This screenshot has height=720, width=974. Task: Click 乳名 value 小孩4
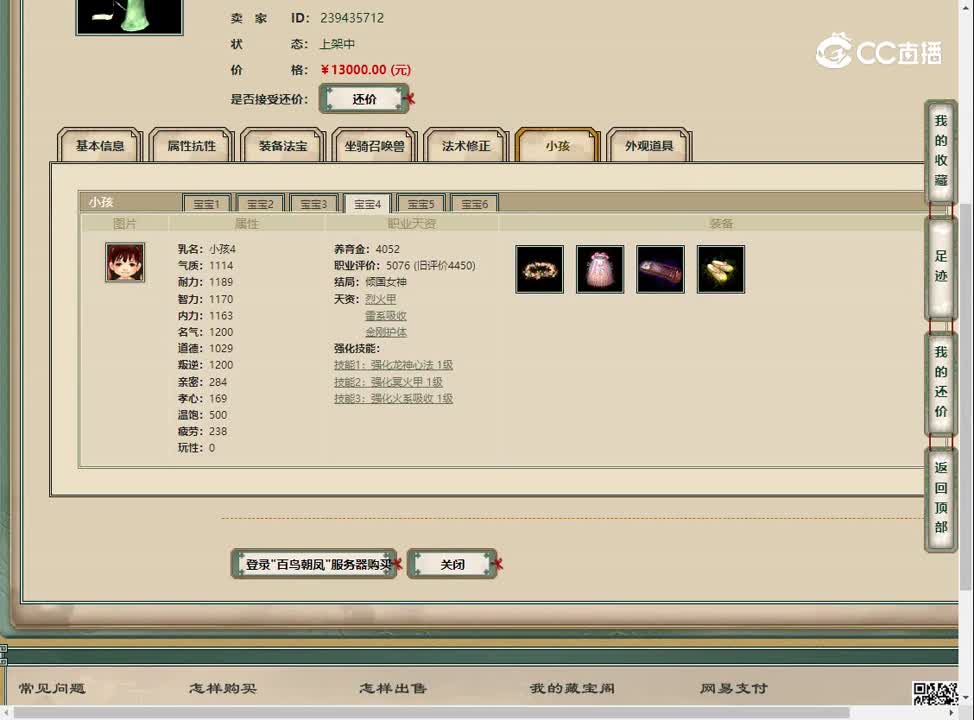click(x=222, y=249)
